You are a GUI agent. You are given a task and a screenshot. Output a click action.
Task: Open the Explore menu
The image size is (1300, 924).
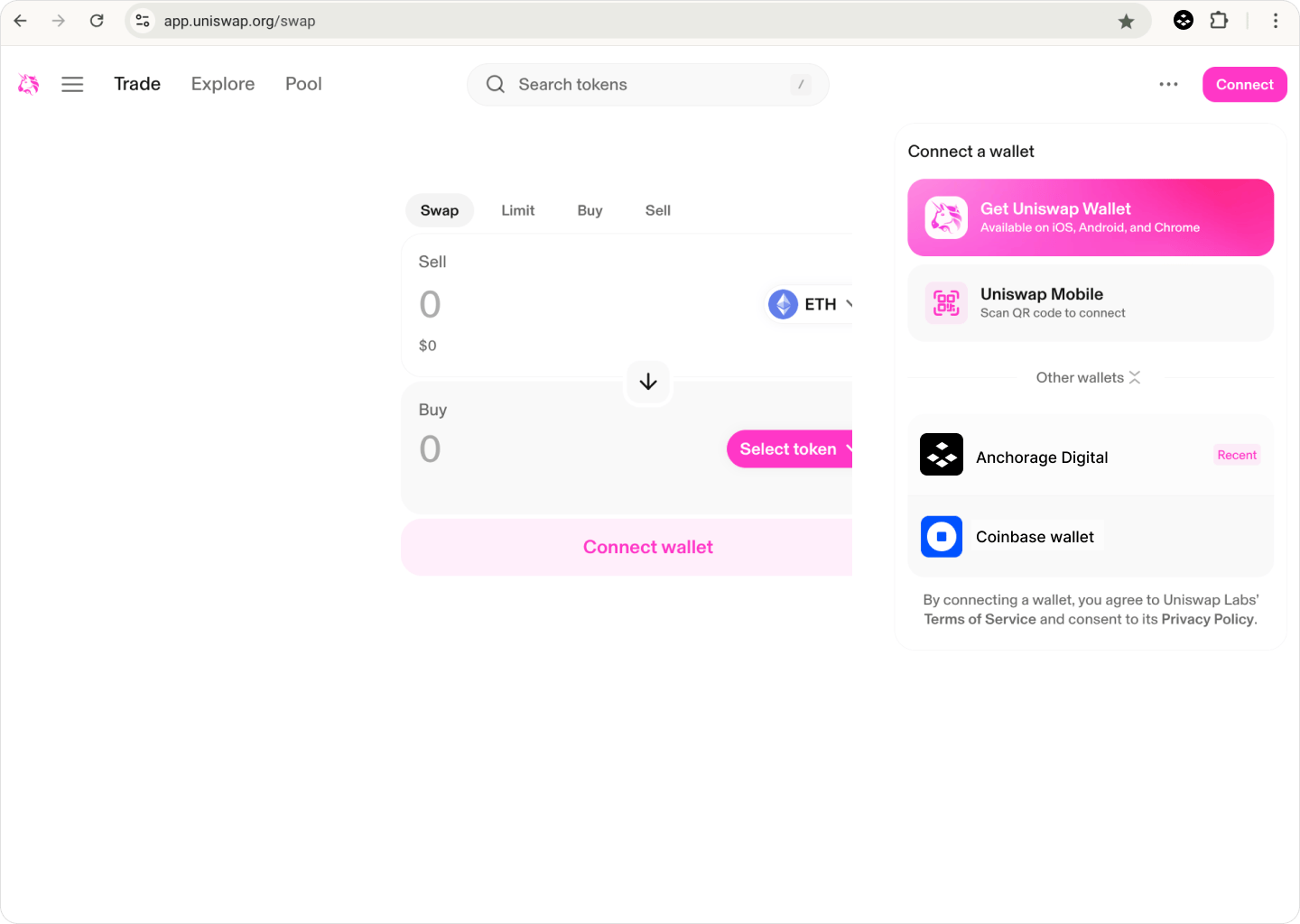pyautogui.click(x=223, y=84)
